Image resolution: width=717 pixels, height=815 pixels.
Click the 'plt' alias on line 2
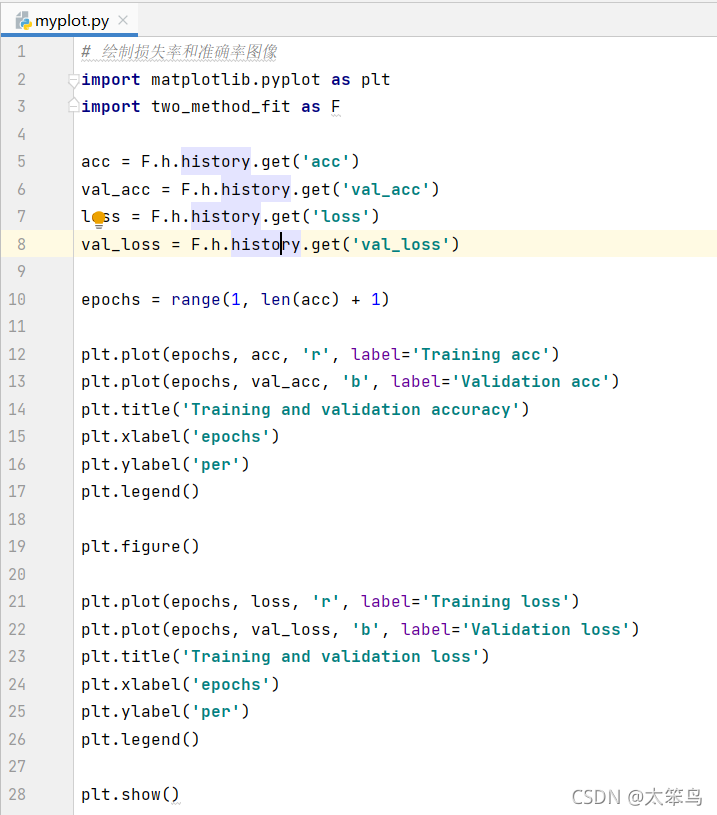[x=375, y=80]
